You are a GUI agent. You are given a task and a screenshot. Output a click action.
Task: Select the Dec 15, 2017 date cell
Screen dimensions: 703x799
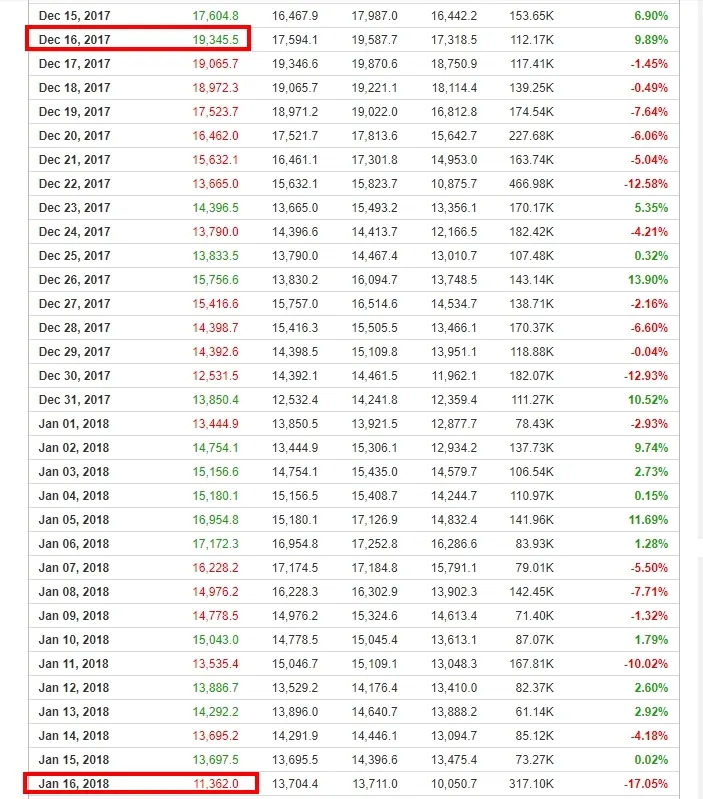74,16
